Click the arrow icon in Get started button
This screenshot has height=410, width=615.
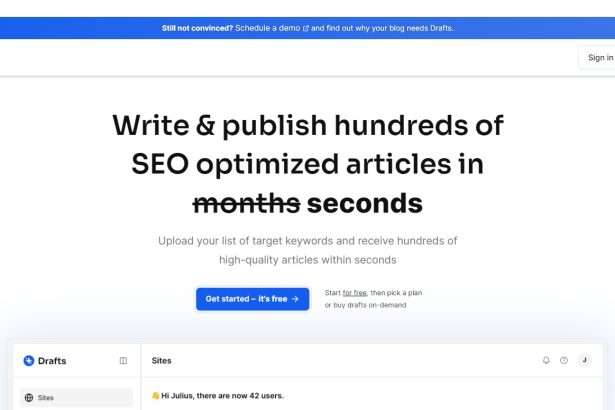coord(295,299)
